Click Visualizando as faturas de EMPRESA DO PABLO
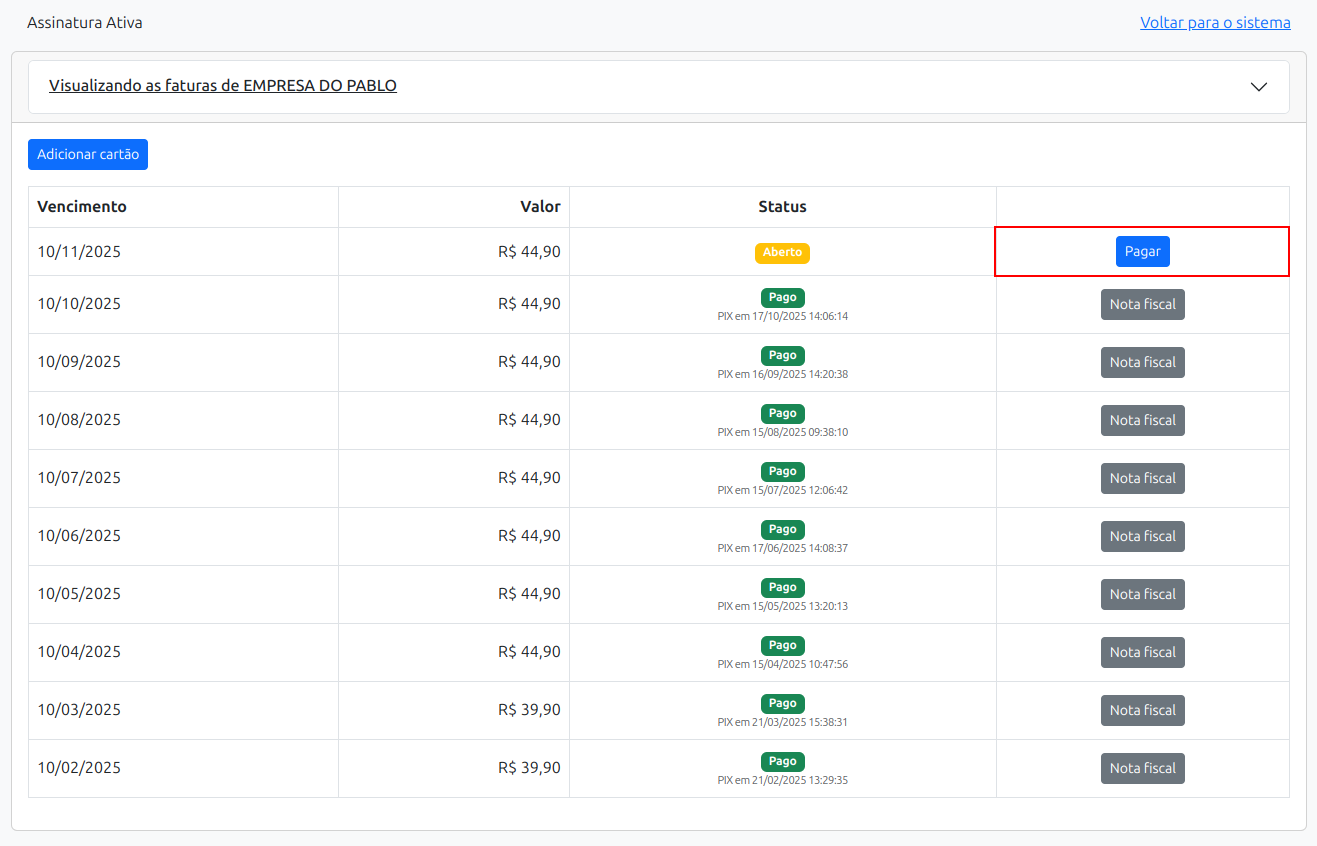The height and width of the screenshot is (846, 1317). coord(223,86)
